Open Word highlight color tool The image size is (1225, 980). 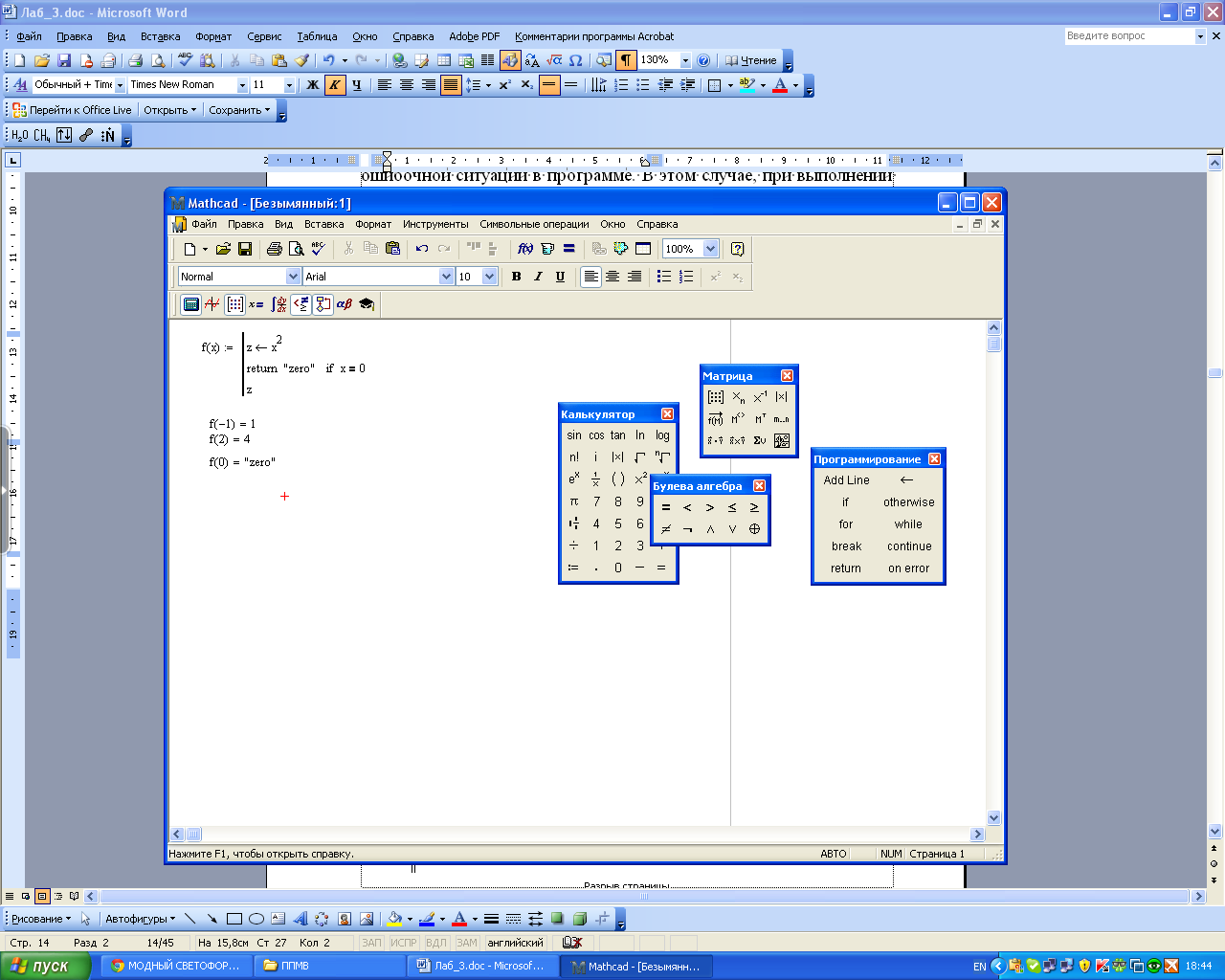(x=748, y=85)
